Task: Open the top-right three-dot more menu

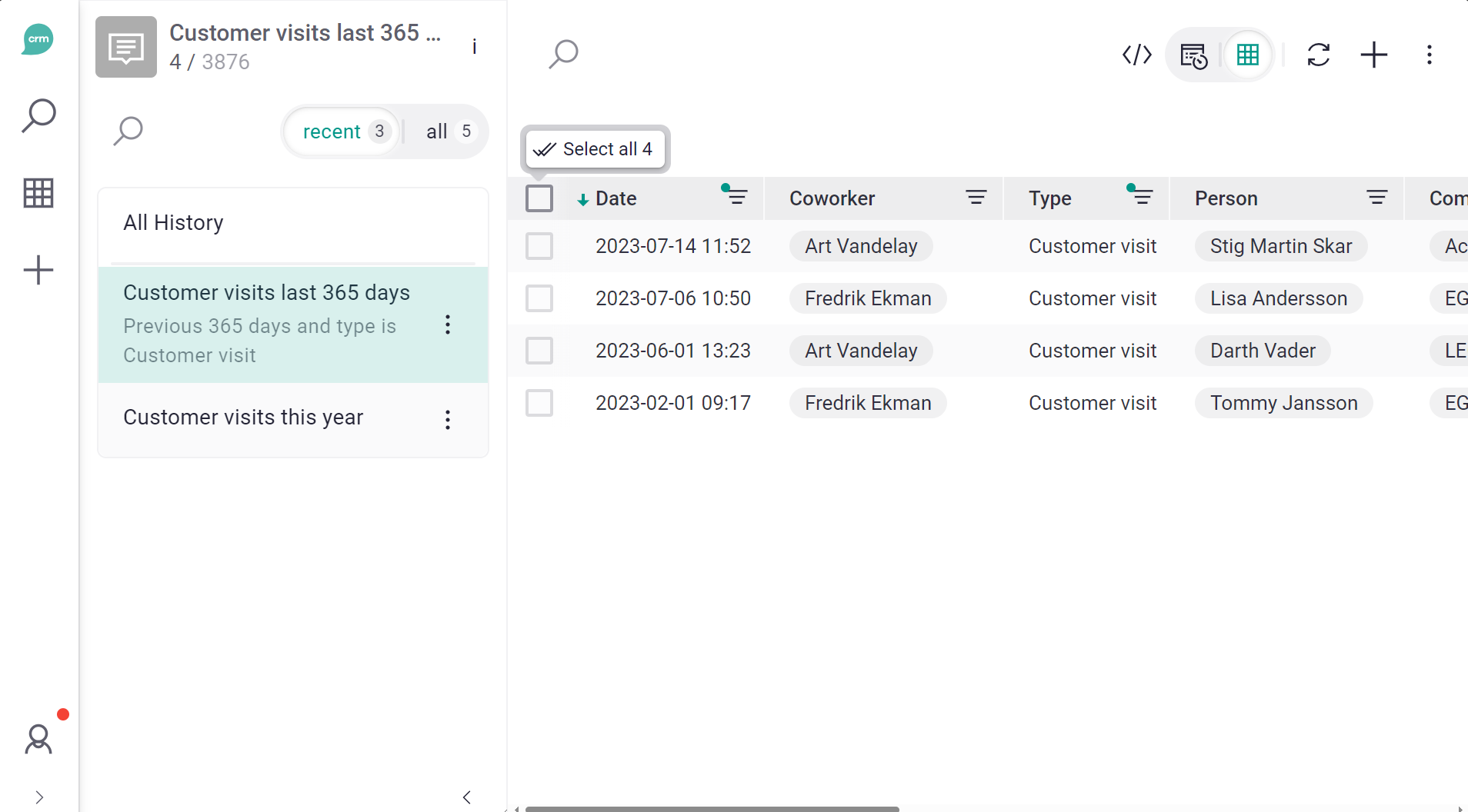Action: (1429, 55)
